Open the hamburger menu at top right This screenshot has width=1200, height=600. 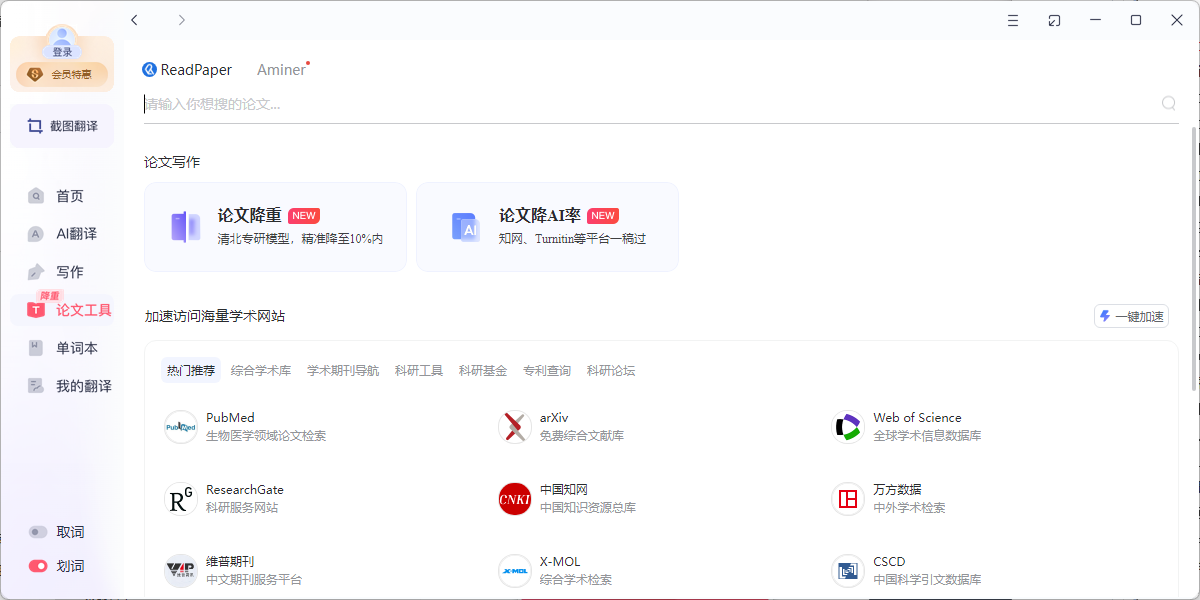[1012, 19]
